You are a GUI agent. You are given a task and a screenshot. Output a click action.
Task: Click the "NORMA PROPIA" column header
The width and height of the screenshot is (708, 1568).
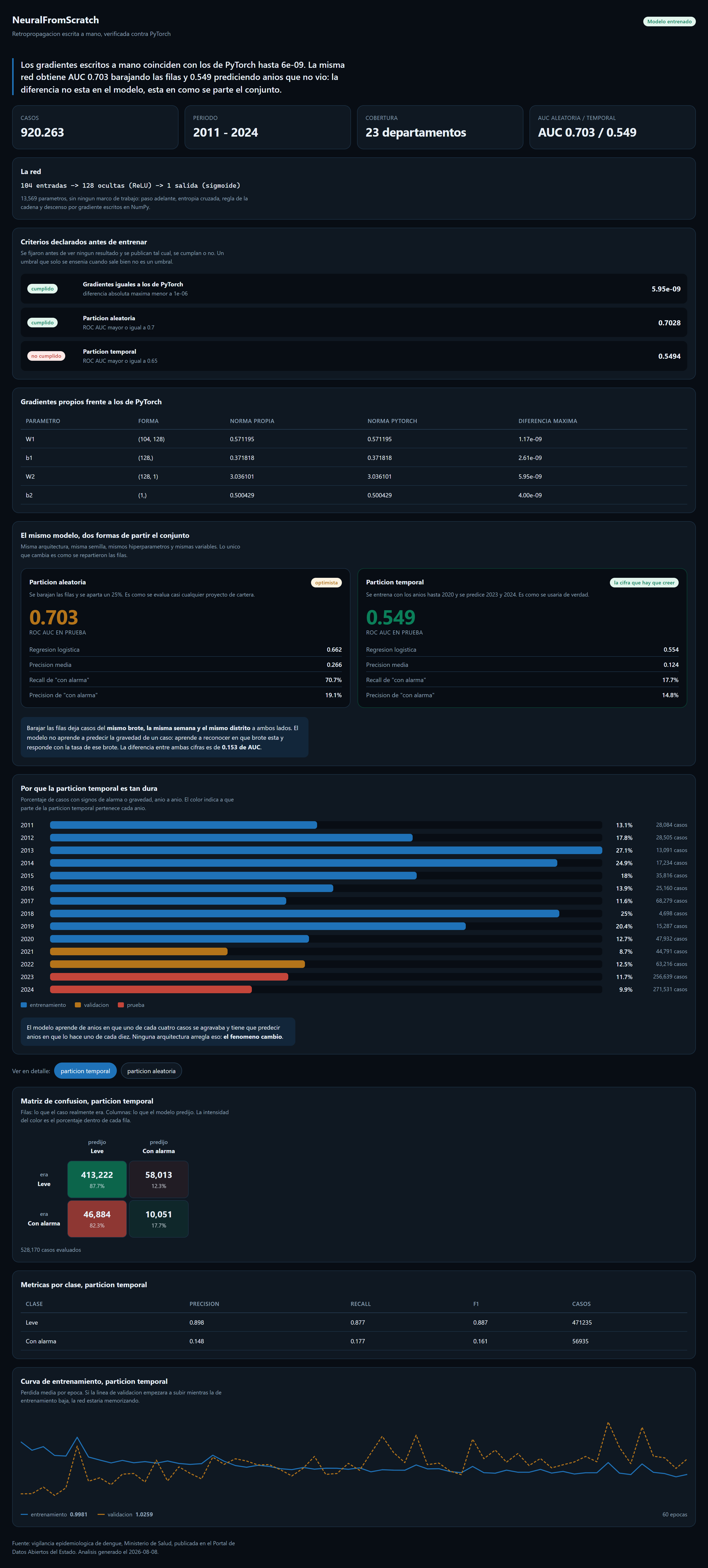point(252,421)
